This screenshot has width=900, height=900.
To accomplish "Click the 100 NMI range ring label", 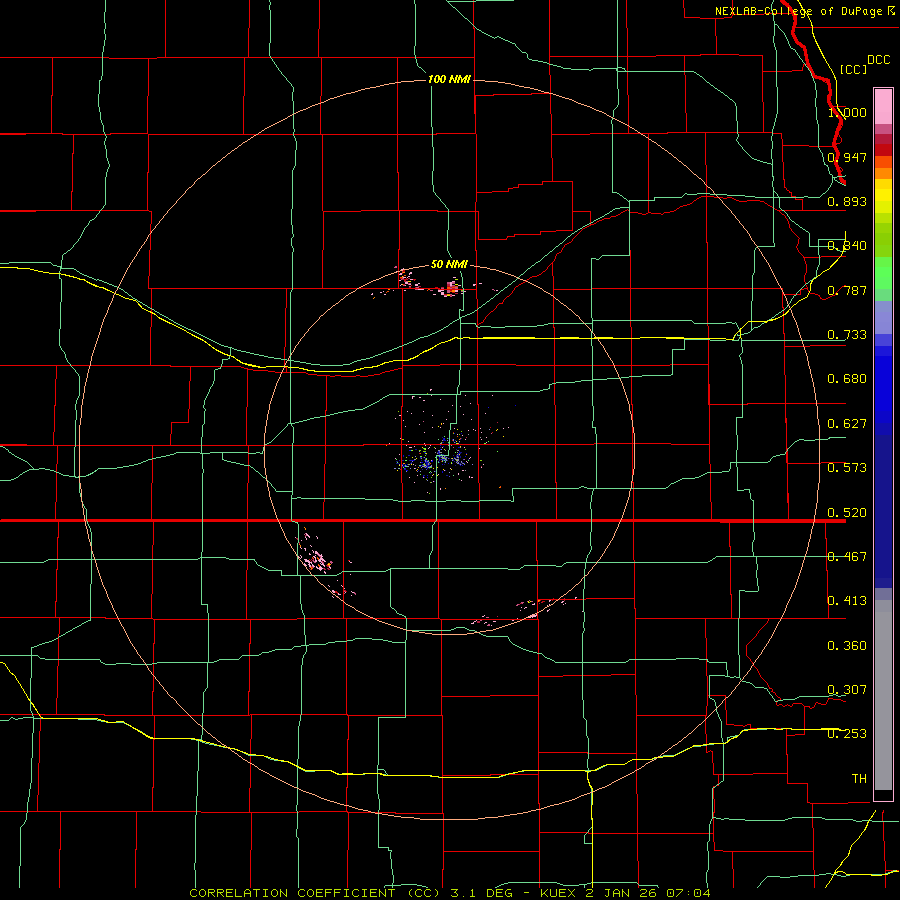I will 449,79.
